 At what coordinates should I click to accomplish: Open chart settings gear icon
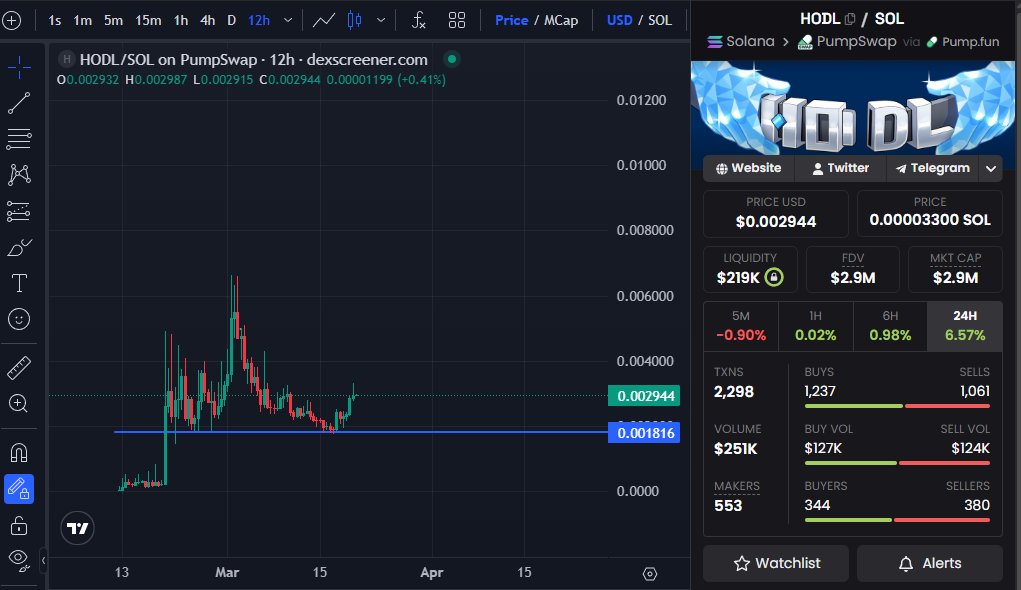coord(650,574)
